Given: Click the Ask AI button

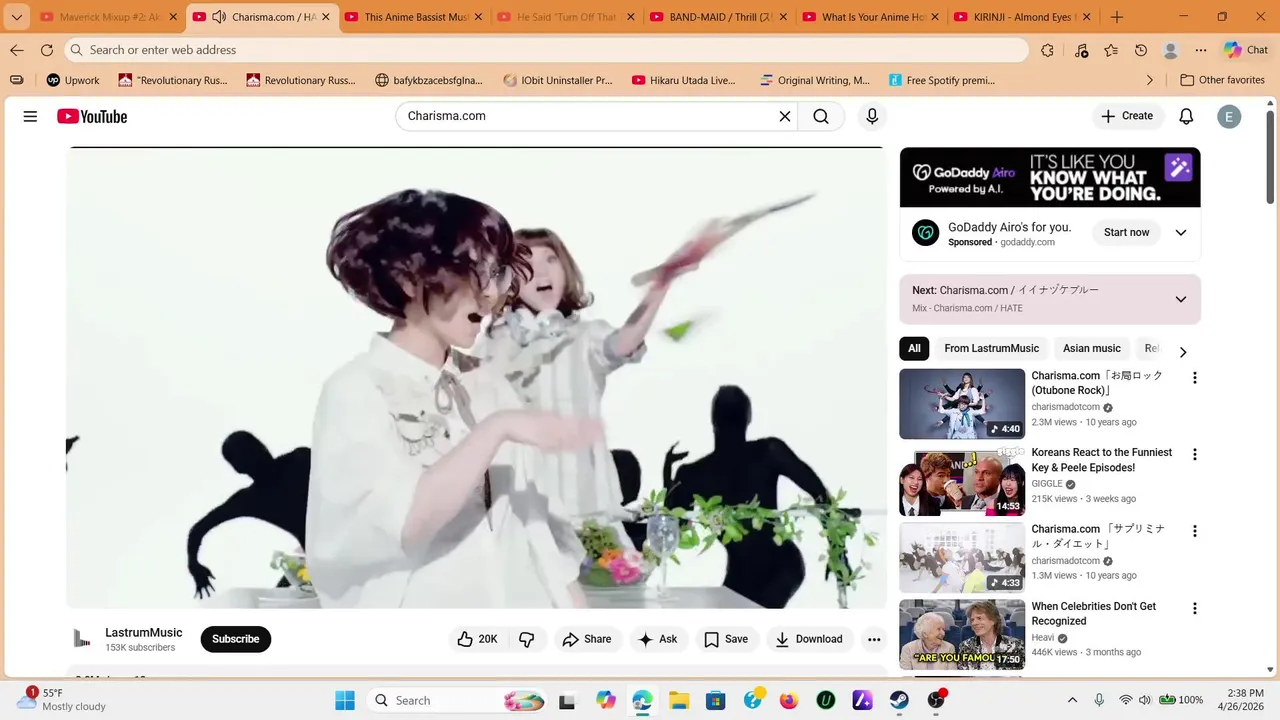Looking at the screenshot, I should 658,639.
